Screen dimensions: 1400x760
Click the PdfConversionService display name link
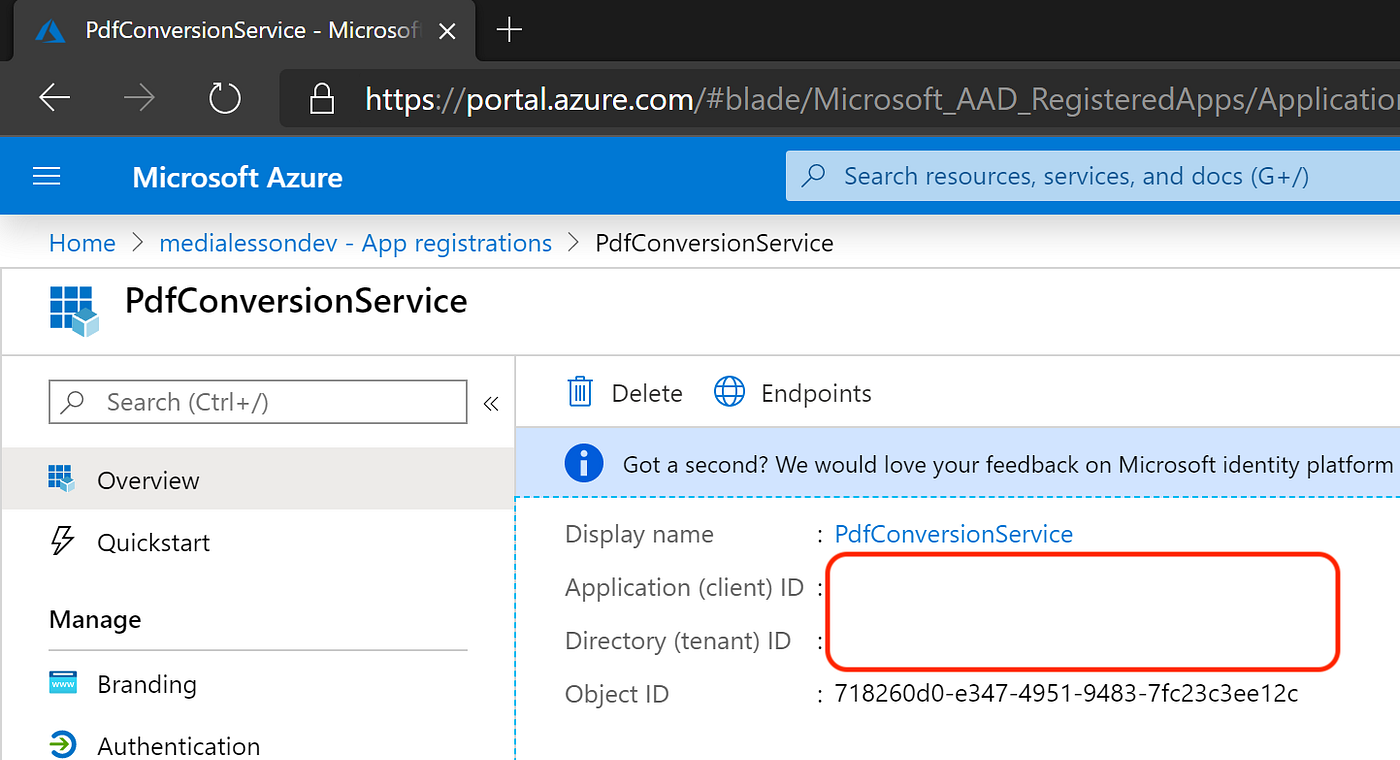tap(953, 534)
